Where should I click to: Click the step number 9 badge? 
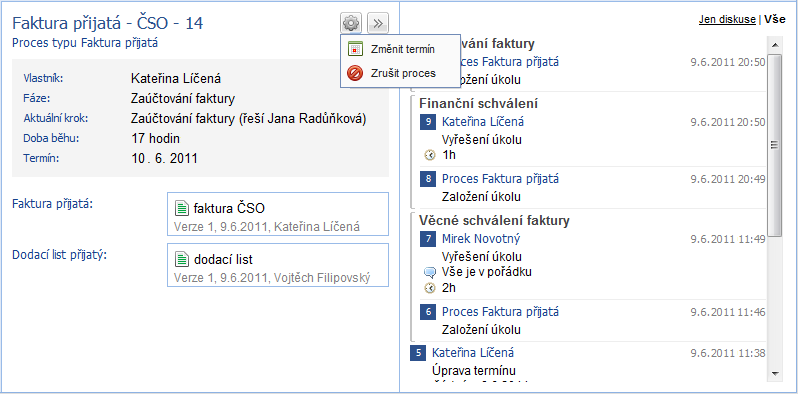[428, 122]
